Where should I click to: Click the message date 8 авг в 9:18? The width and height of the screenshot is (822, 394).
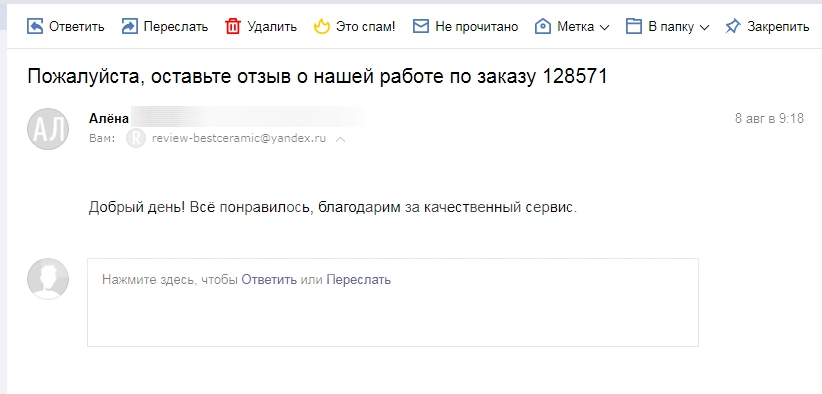[769, 118]
